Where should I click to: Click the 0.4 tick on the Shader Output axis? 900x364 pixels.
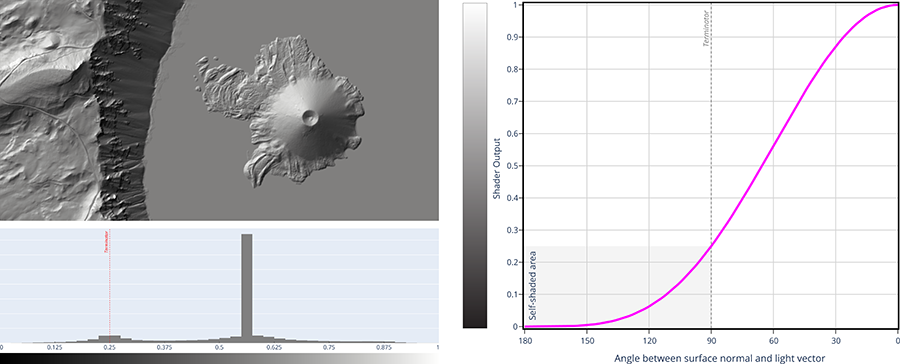click(514, 198)
